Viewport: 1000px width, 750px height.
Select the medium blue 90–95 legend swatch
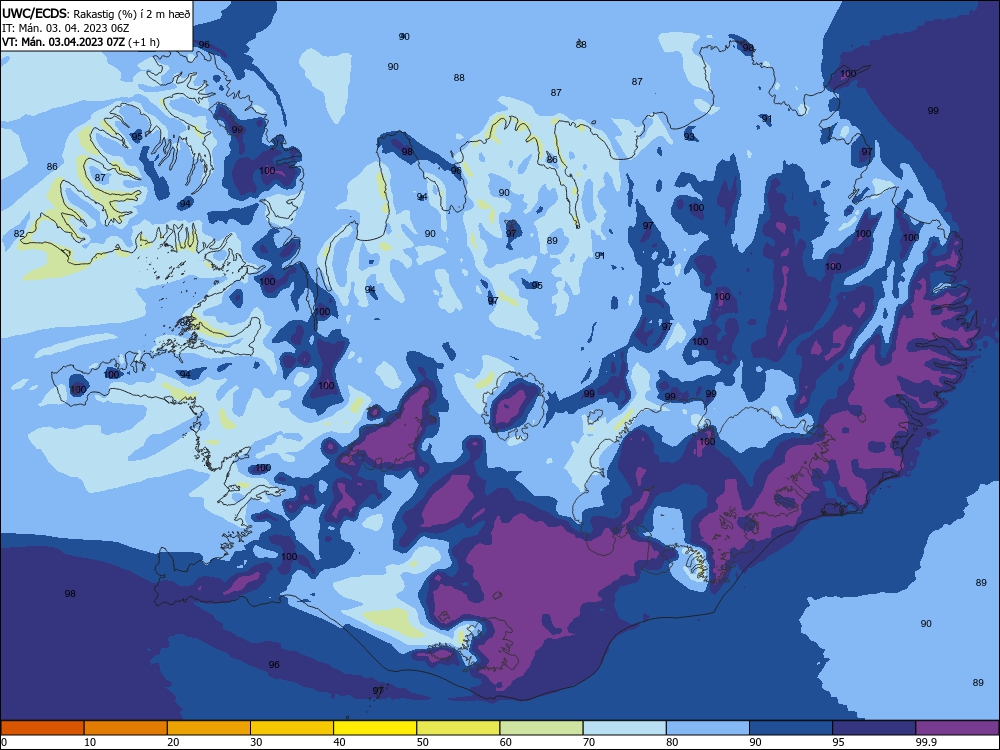(x=791, y=728)
